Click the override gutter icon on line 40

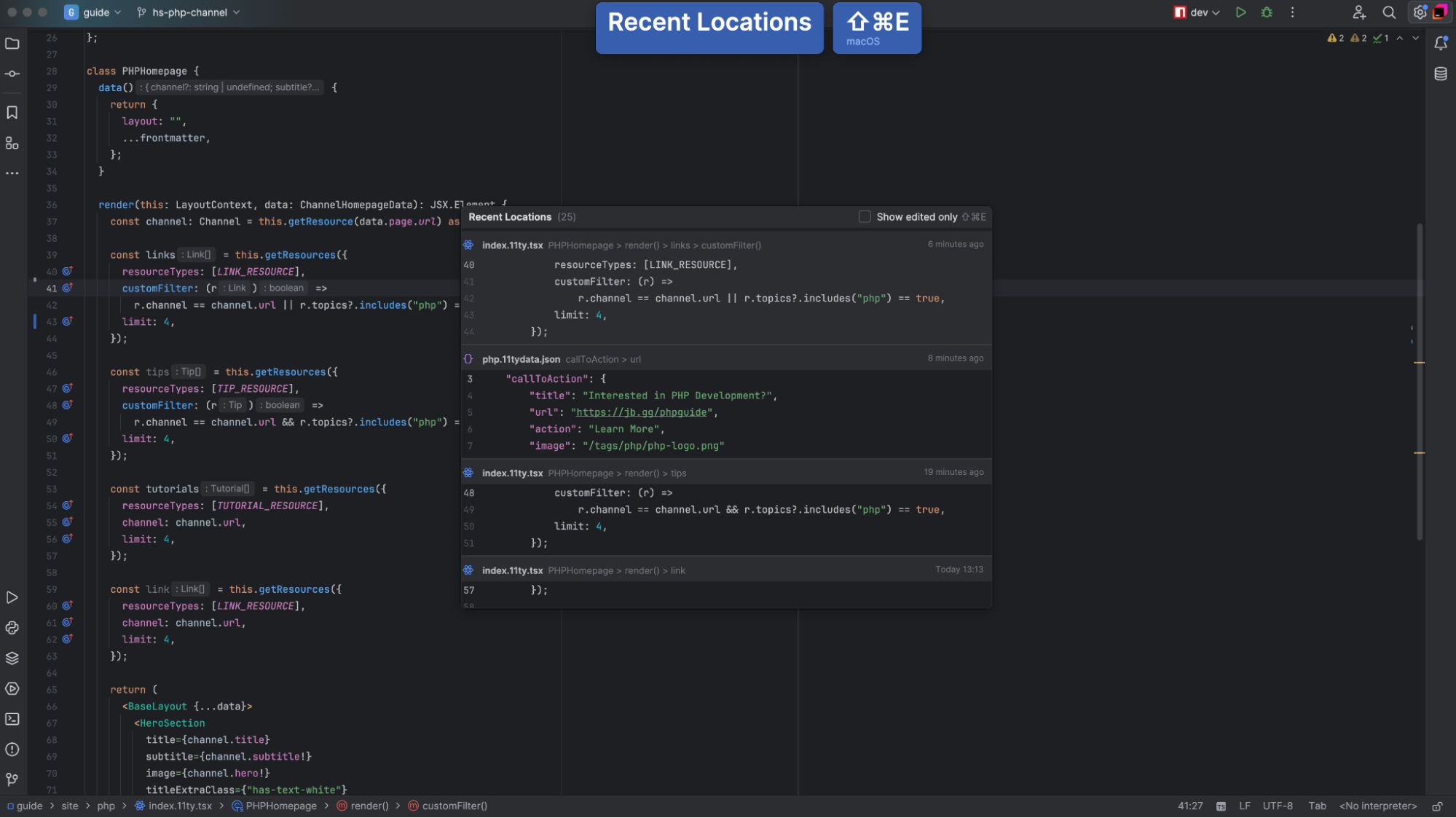coord(67,271)
